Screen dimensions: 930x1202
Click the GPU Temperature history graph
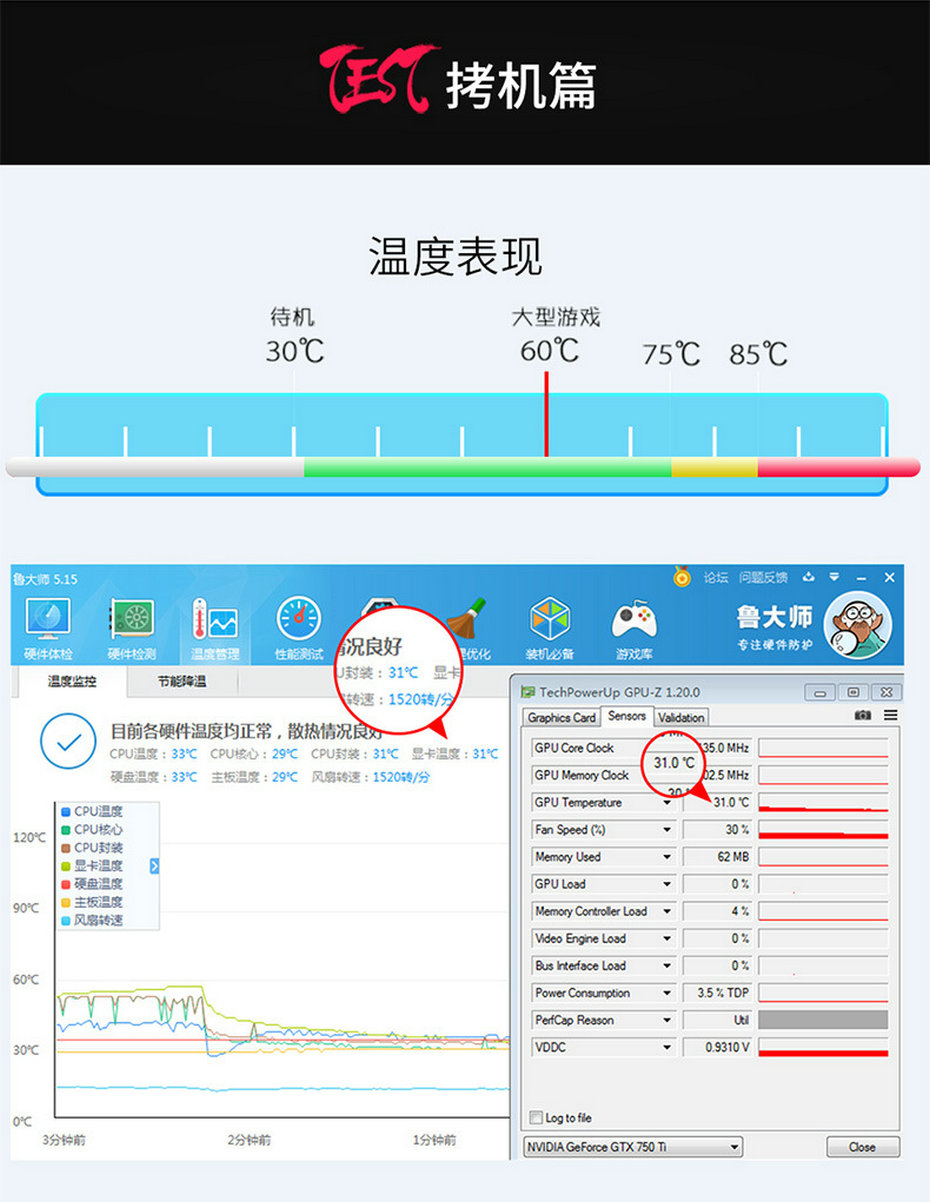click(x=823, y=803)
